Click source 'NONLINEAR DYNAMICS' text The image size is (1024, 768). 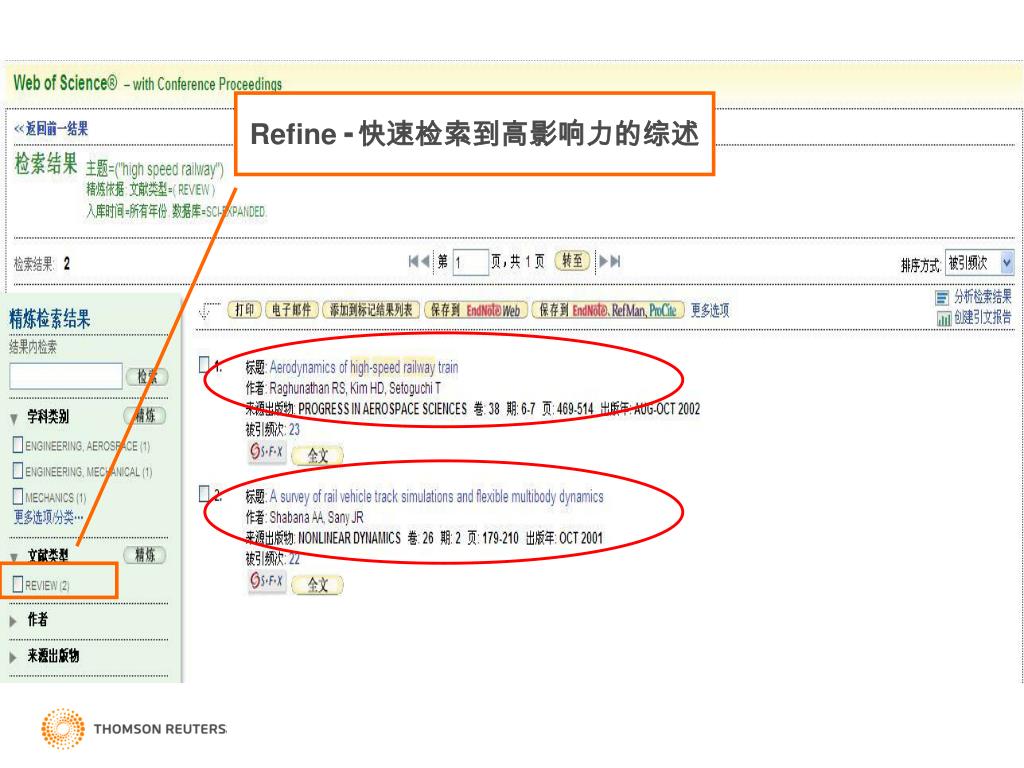[x=349, y=539]
